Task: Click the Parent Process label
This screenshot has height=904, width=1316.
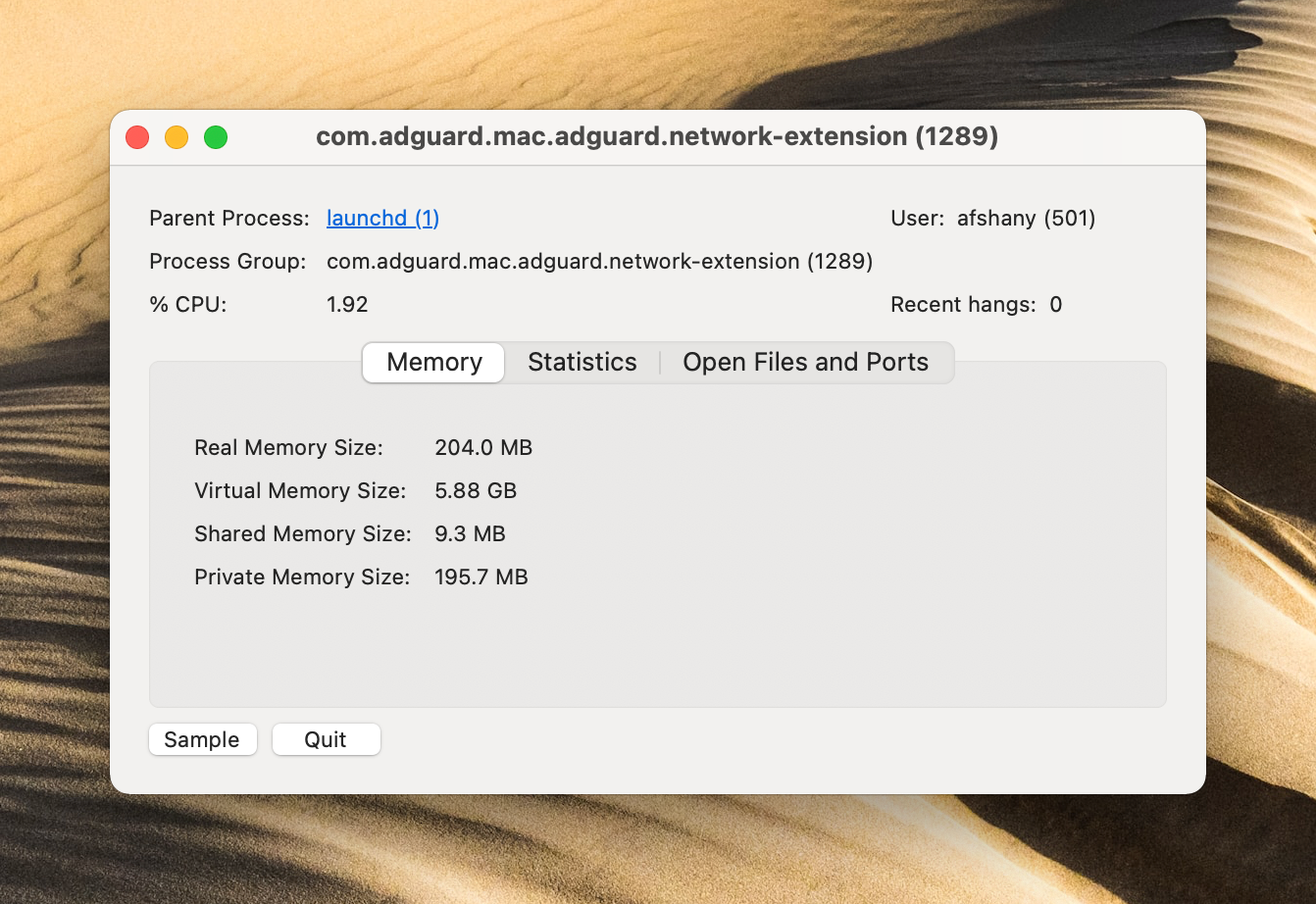Action: pos(228,218)
